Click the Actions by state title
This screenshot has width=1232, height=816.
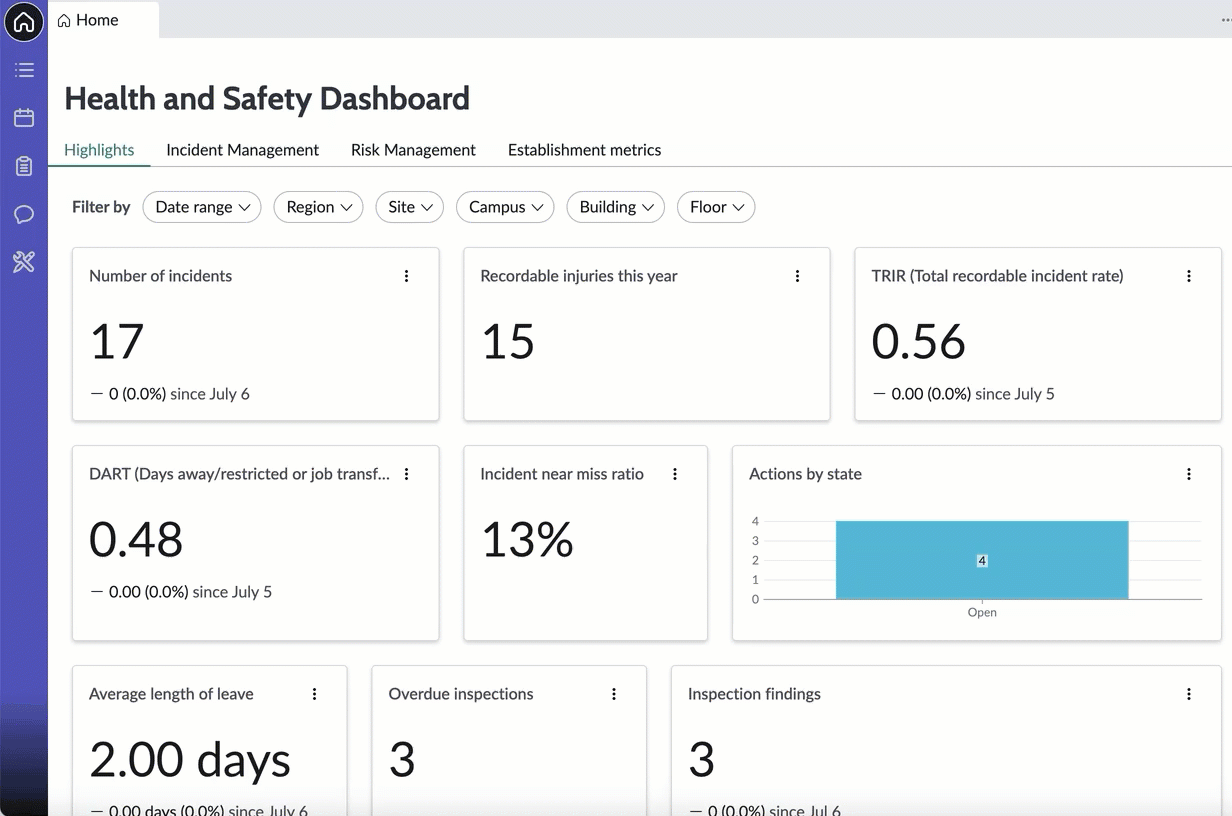(805, 474)
